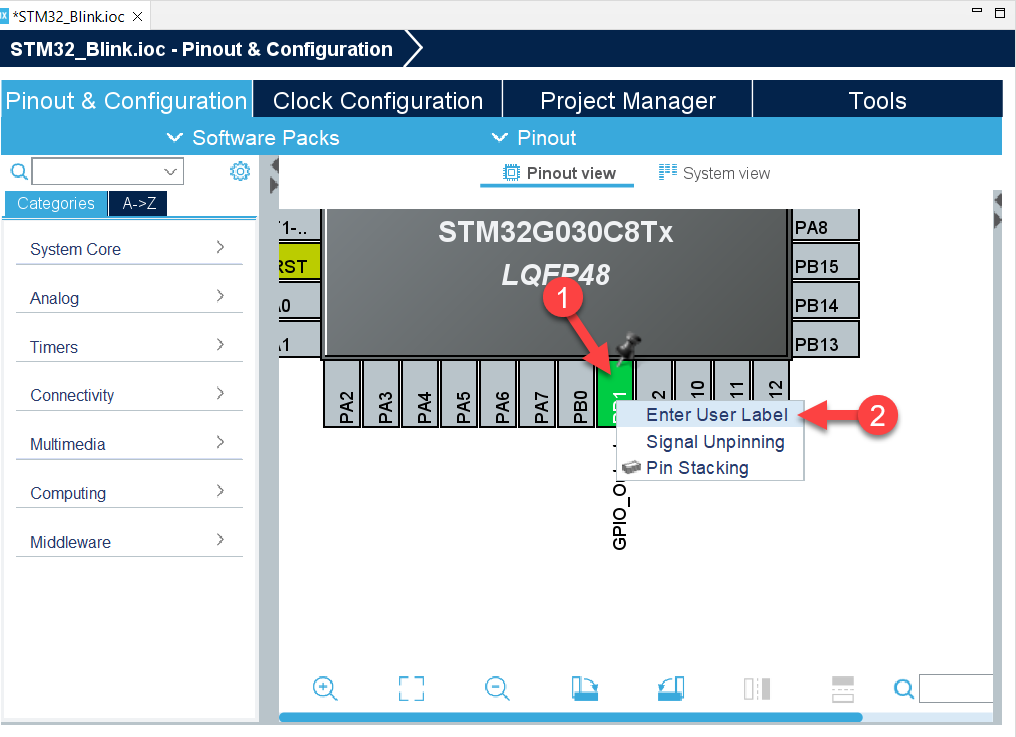Screen dimensions: 1016x737
Task: Select pin PB15 on the chip
Action: 826,262
